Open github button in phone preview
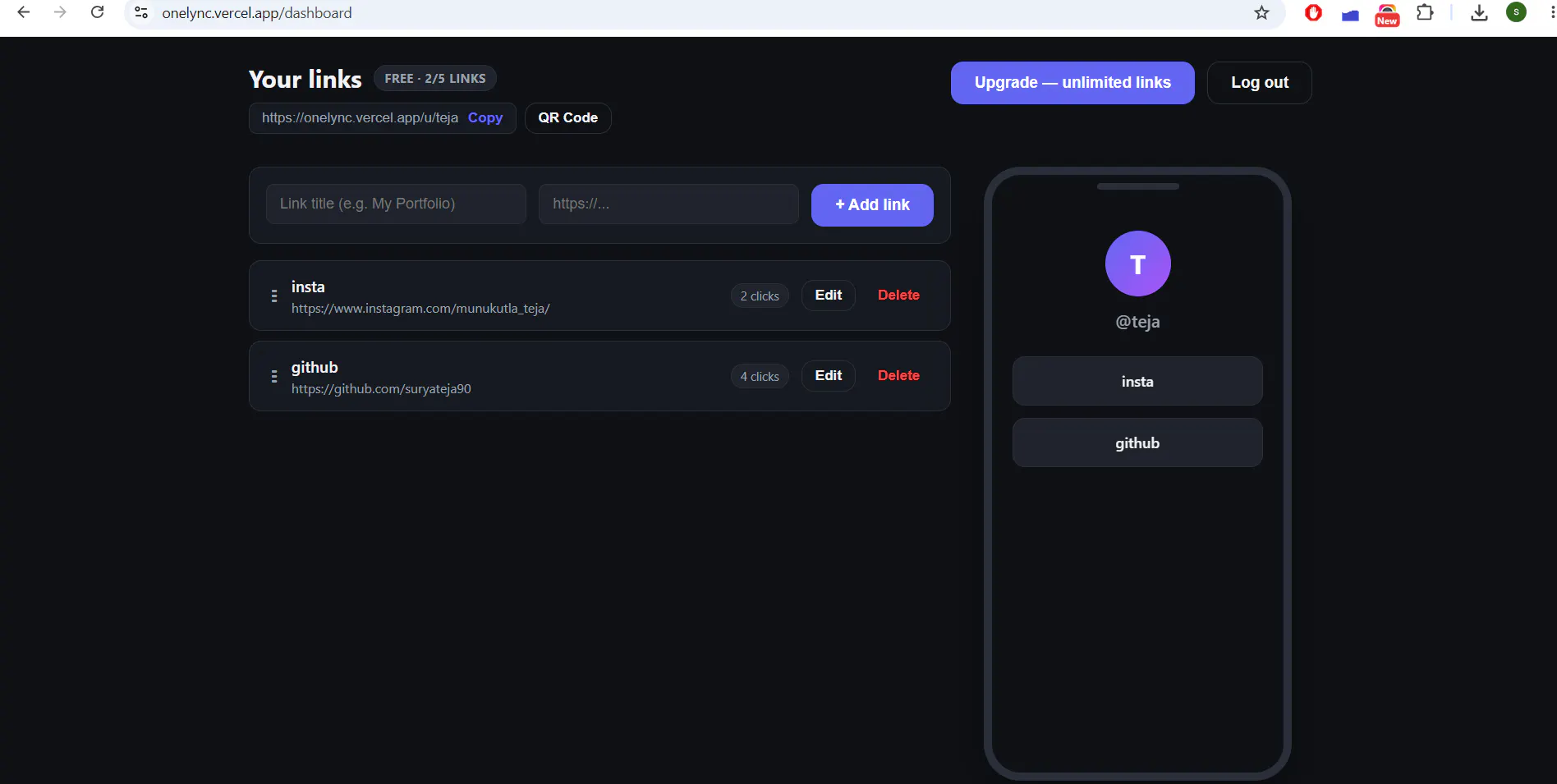Viewport: 1557px width, 784px height. pyautogui.click(x=1137, y=442)
